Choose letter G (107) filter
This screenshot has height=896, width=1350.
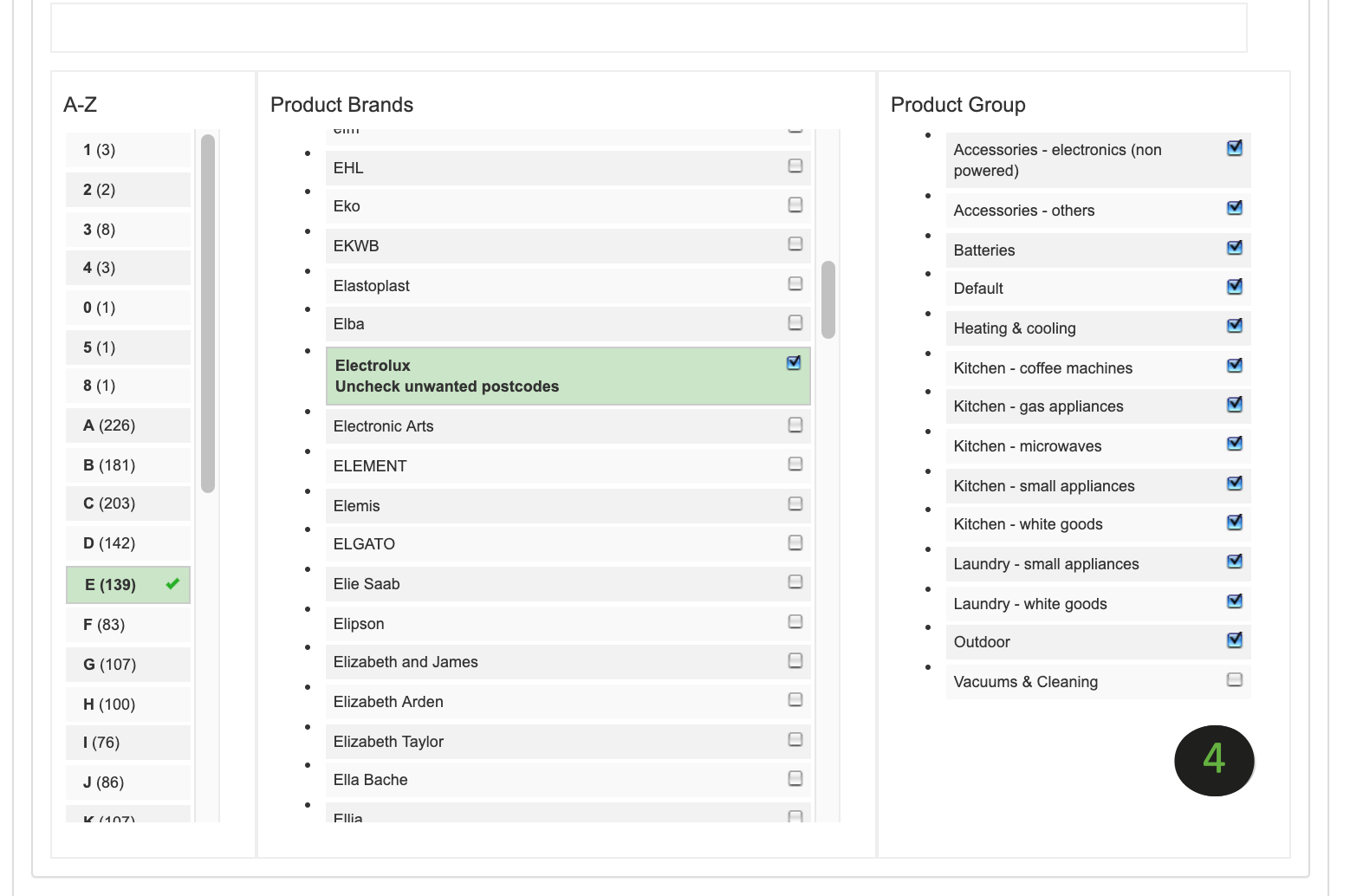(x=128, y=665)
